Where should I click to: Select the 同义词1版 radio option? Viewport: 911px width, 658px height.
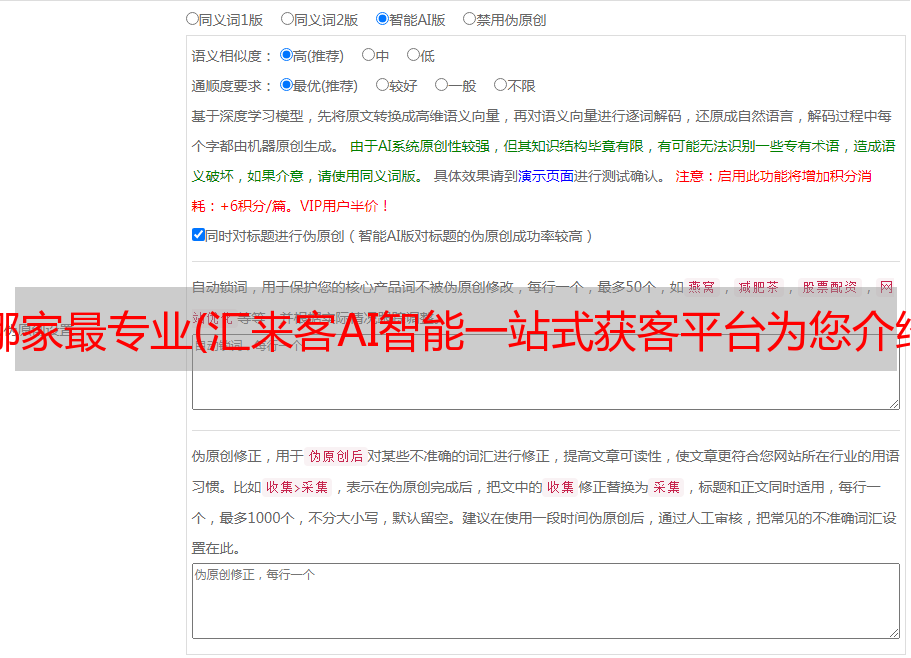click(x=192, y=19)
